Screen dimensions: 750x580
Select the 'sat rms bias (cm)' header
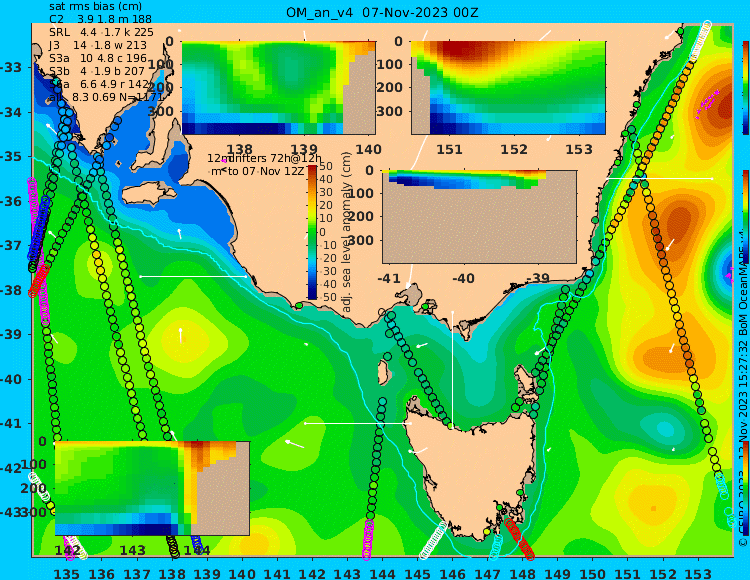(x=95, y=6)
